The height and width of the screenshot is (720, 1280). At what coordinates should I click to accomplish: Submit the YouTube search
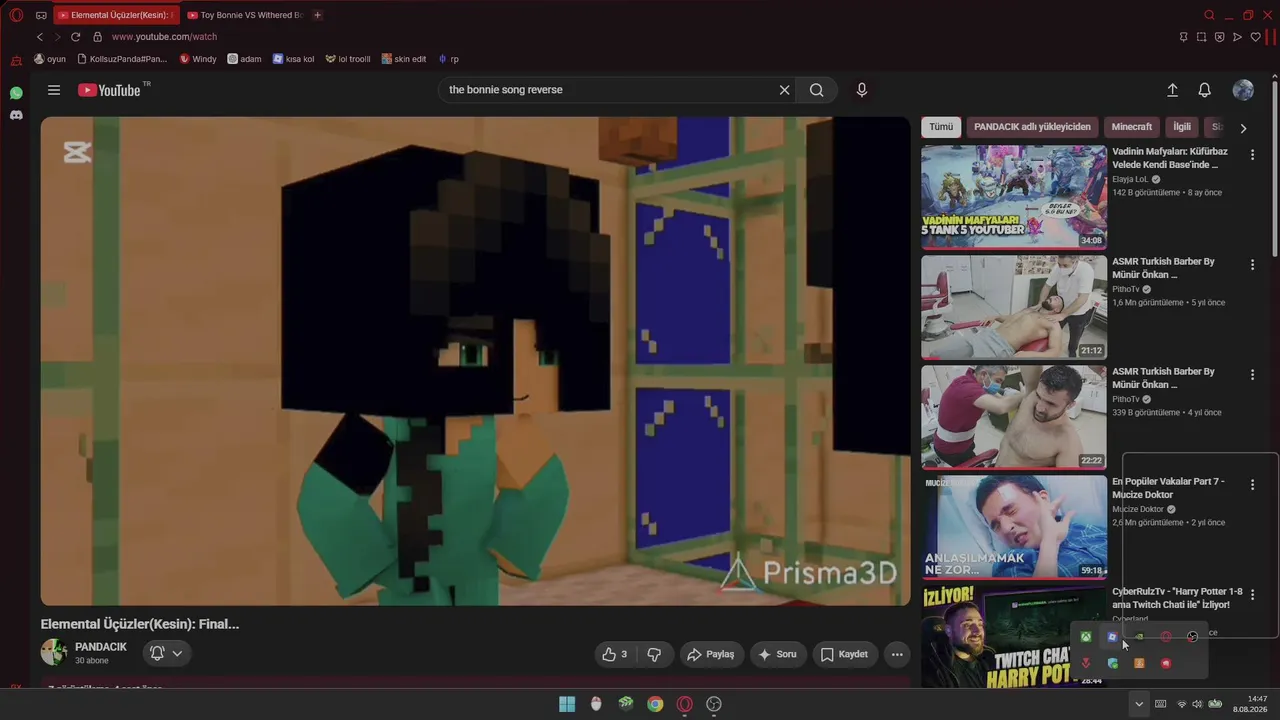point(817,90)
